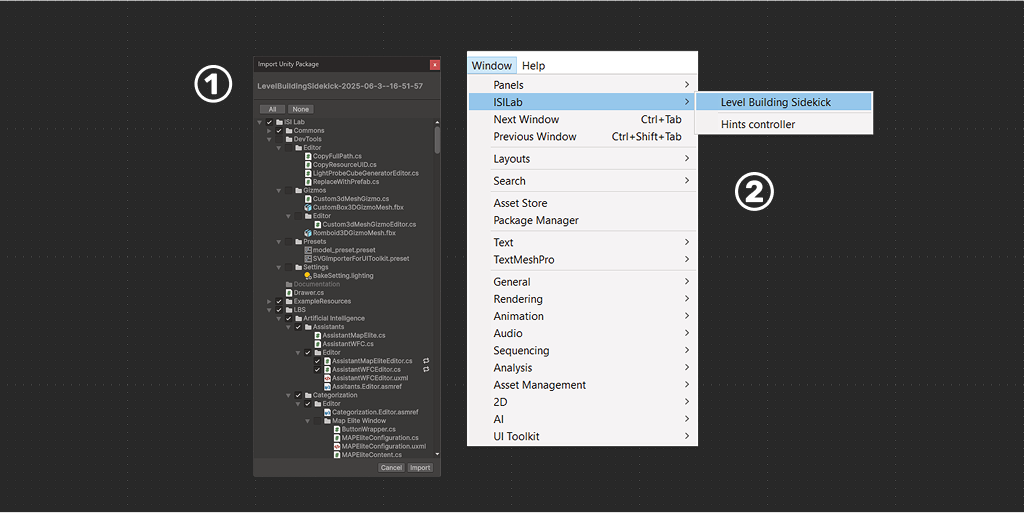Click the model_preset.preset file icon
1024x513 pixels.
coord(308,250)
